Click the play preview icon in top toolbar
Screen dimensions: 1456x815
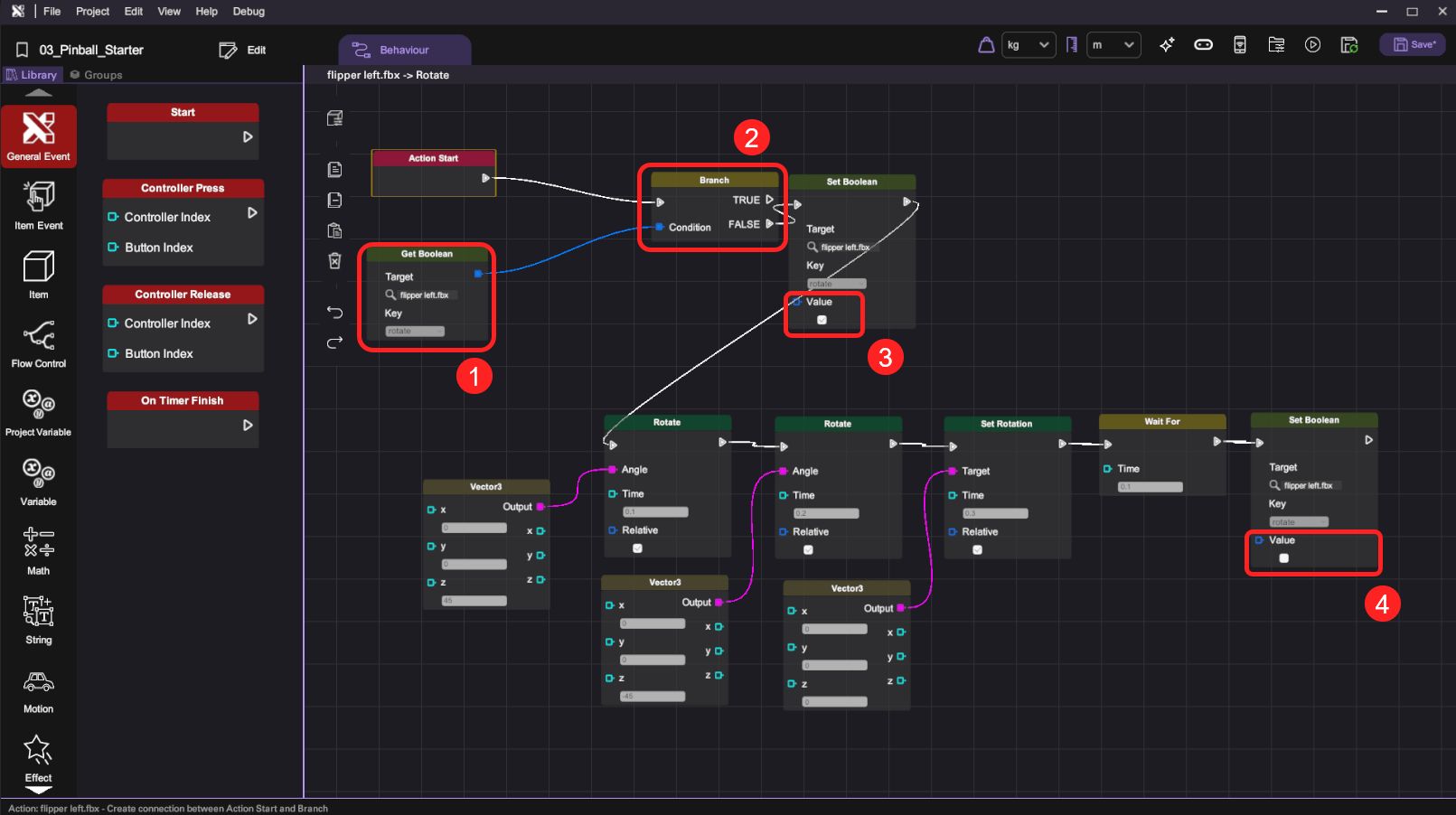point(1312,45)
